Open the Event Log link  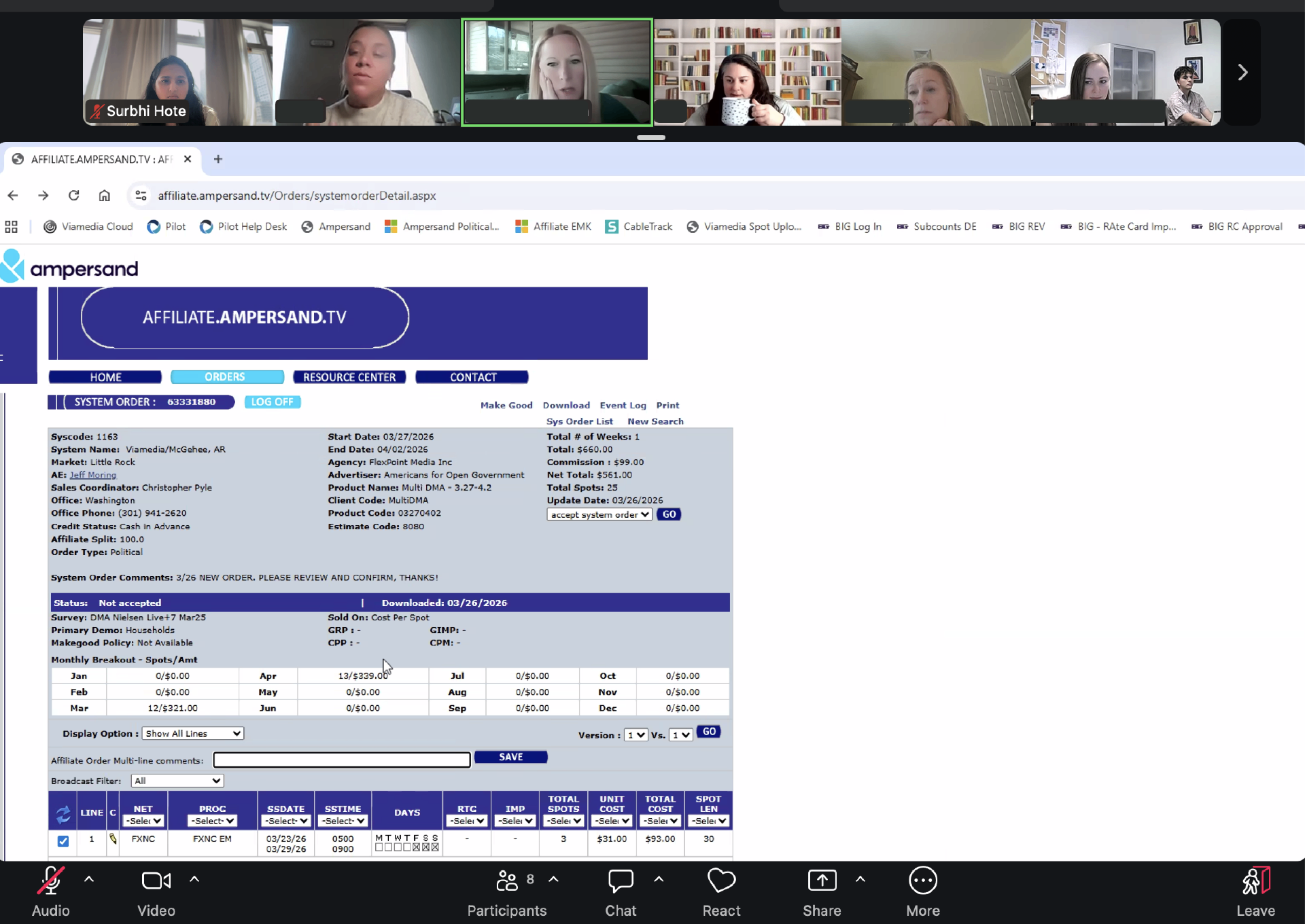[x=623, y=406]
